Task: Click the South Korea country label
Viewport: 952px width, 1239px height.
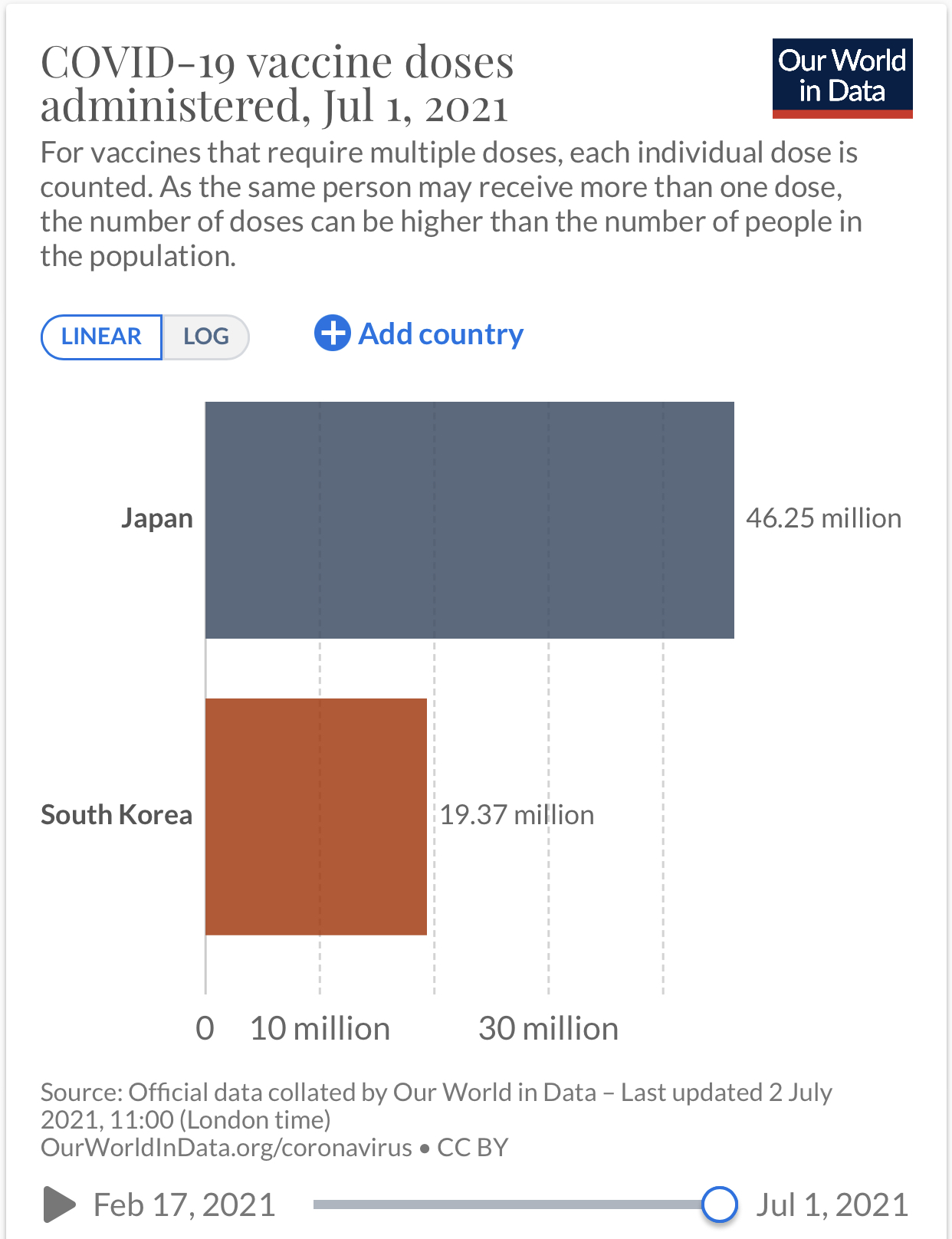Action: (x=117, y=814)
